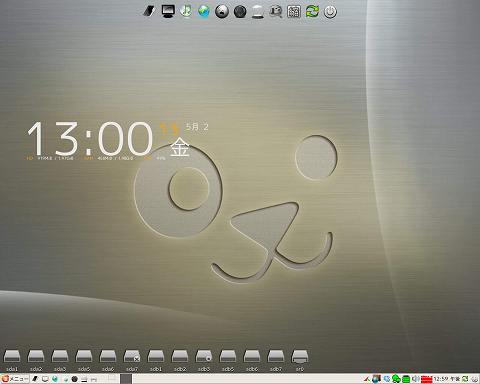Click the plain dark sphere icon in dock
The image size is (480, 384).
pyautogui.click(x=240, y=12)
